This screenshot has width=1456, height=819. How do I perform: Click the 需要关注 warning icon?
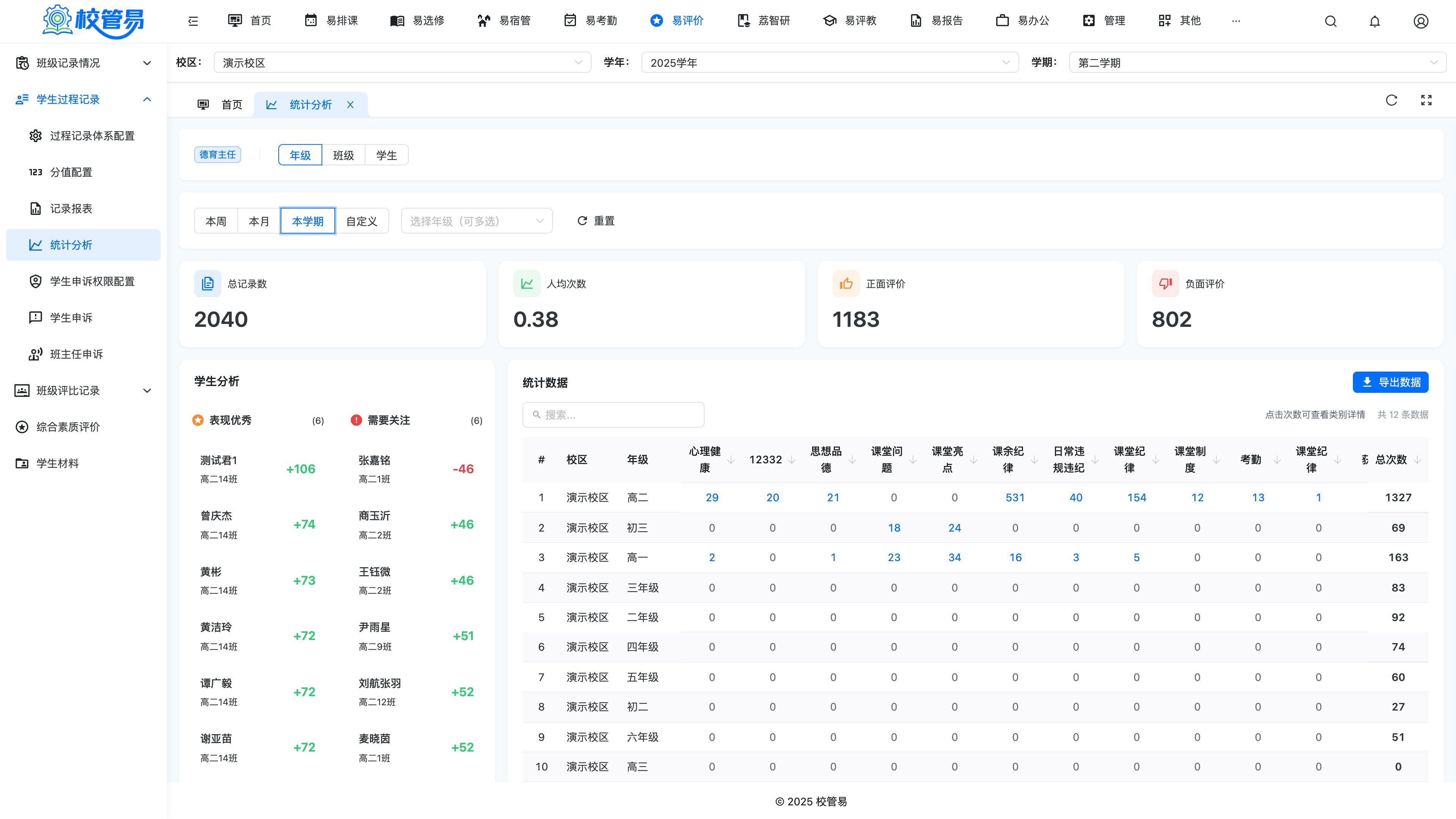point(356,420)
